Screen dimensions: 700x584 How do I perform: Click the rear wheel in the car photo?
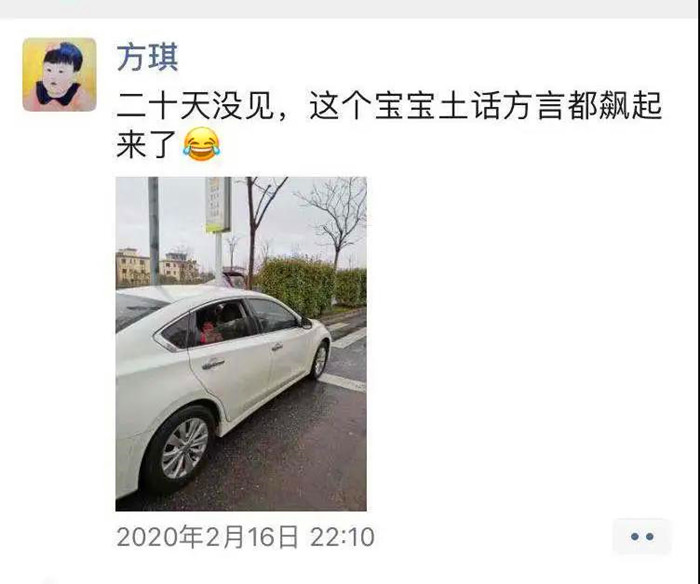click(181, 448)
